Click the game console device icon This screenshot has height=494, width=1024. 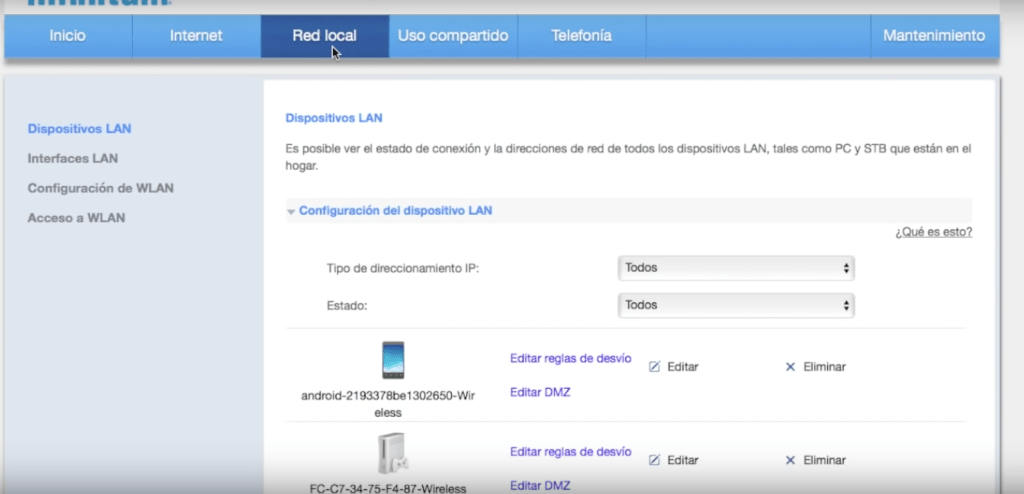(392, 454)
